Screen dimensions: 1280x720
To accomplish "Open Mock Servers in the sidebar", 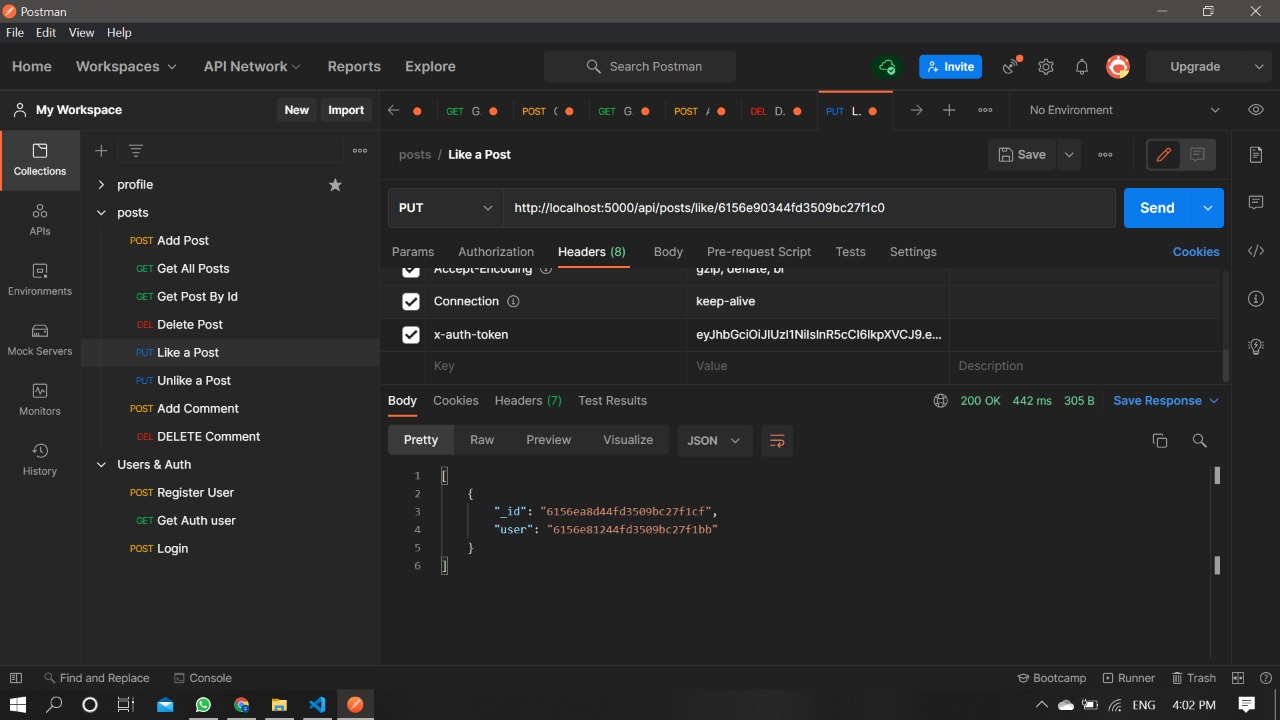I will tap(40, 339).
